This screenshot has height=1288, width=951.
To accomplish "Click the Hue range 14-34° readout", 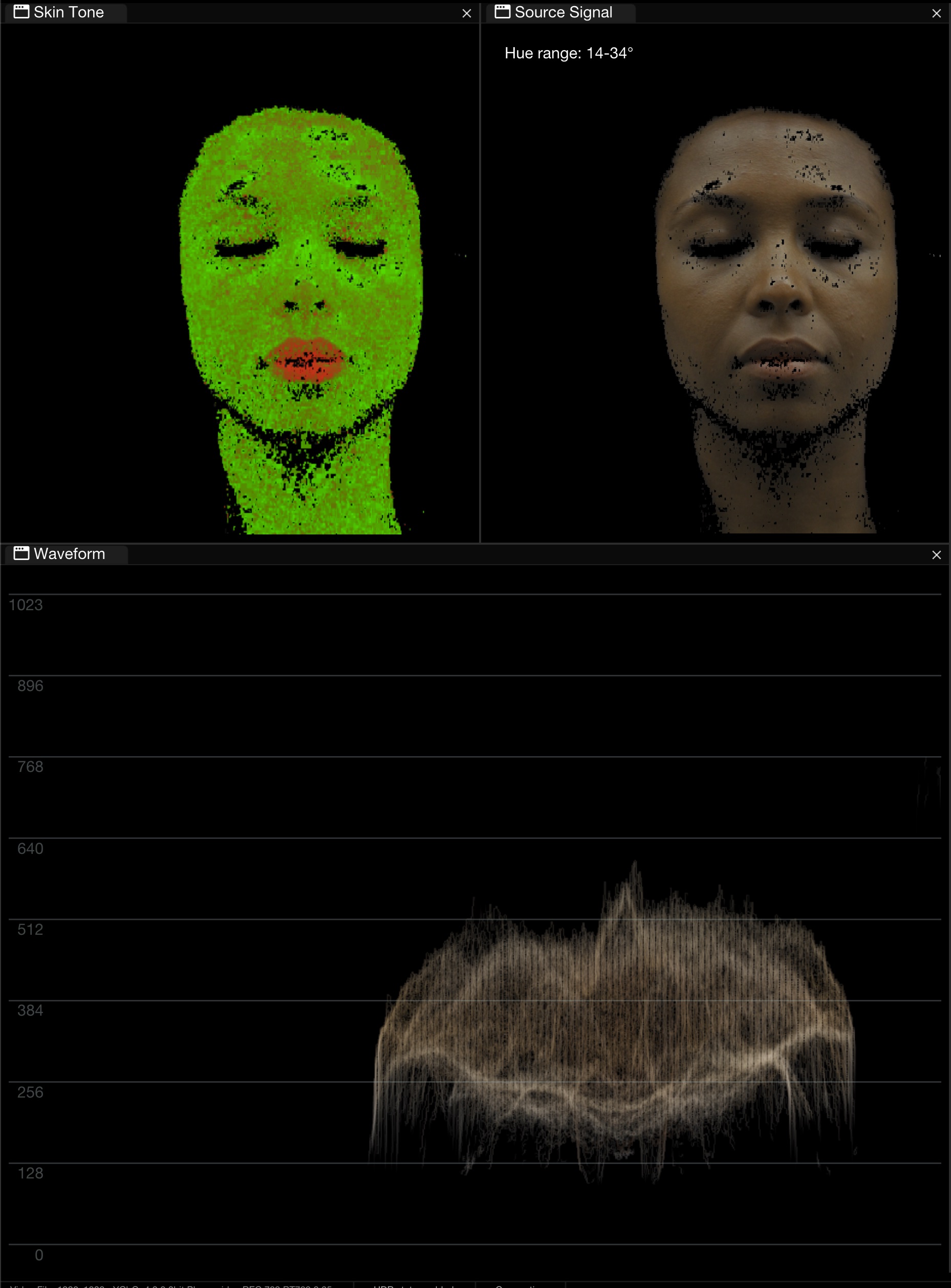I will [x=568, y=53].
